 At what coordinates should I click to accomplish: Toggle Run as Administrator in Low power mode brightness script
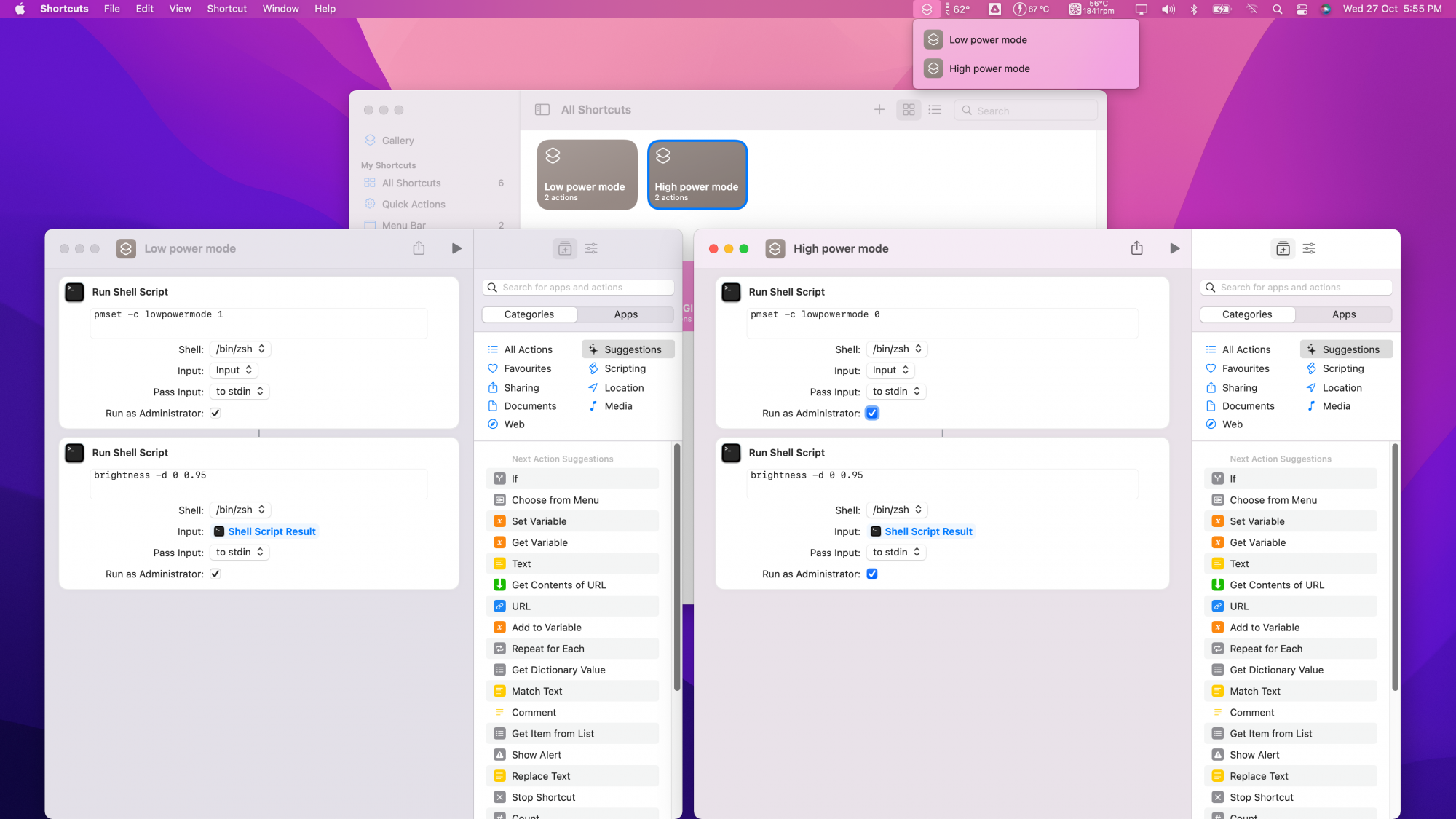pos(215,573)
